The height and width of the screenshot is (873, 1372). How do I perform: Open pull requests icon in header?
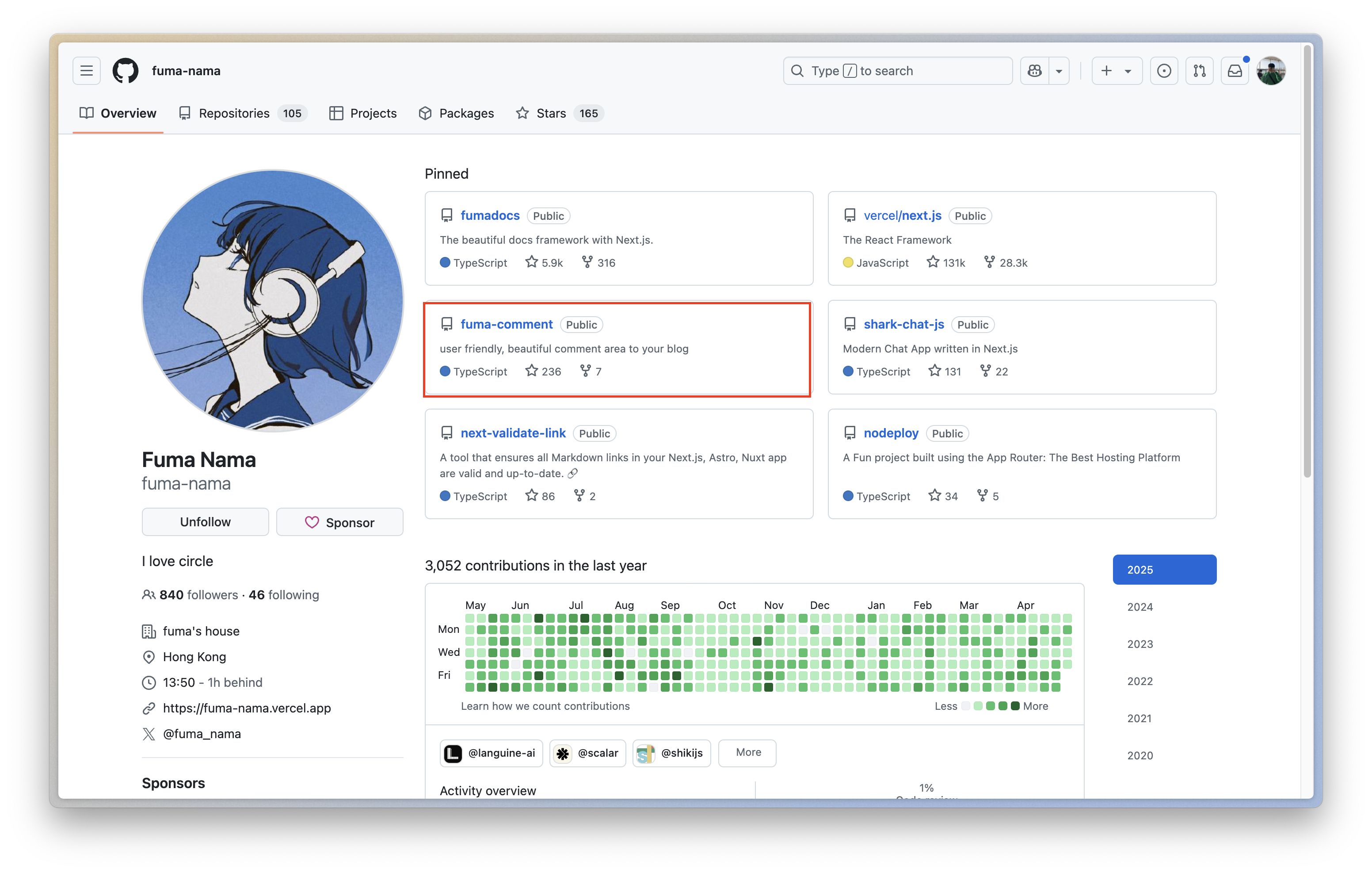[1199, 71]
